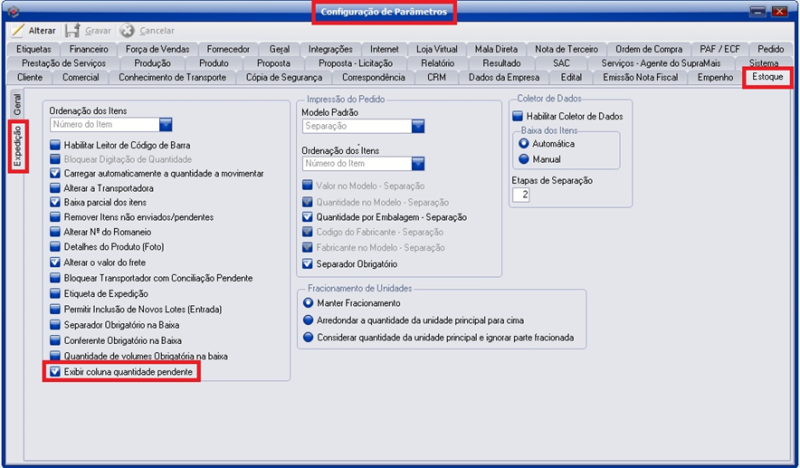Viewport: 800px width, 468px height.
Task: Click the Etapas de Separação field
Action: pos(520,195)
